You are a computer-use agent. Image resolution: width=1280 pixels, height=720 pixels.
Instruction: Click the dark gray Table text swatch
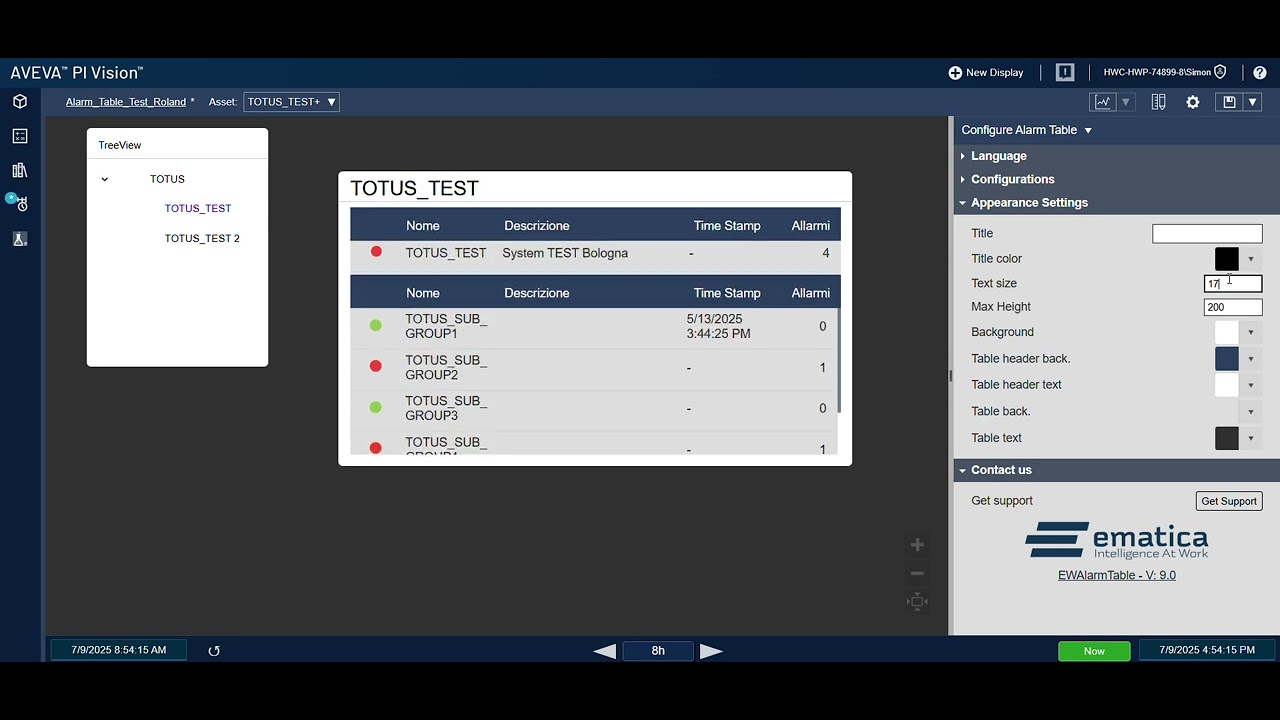pos(1227,438)
